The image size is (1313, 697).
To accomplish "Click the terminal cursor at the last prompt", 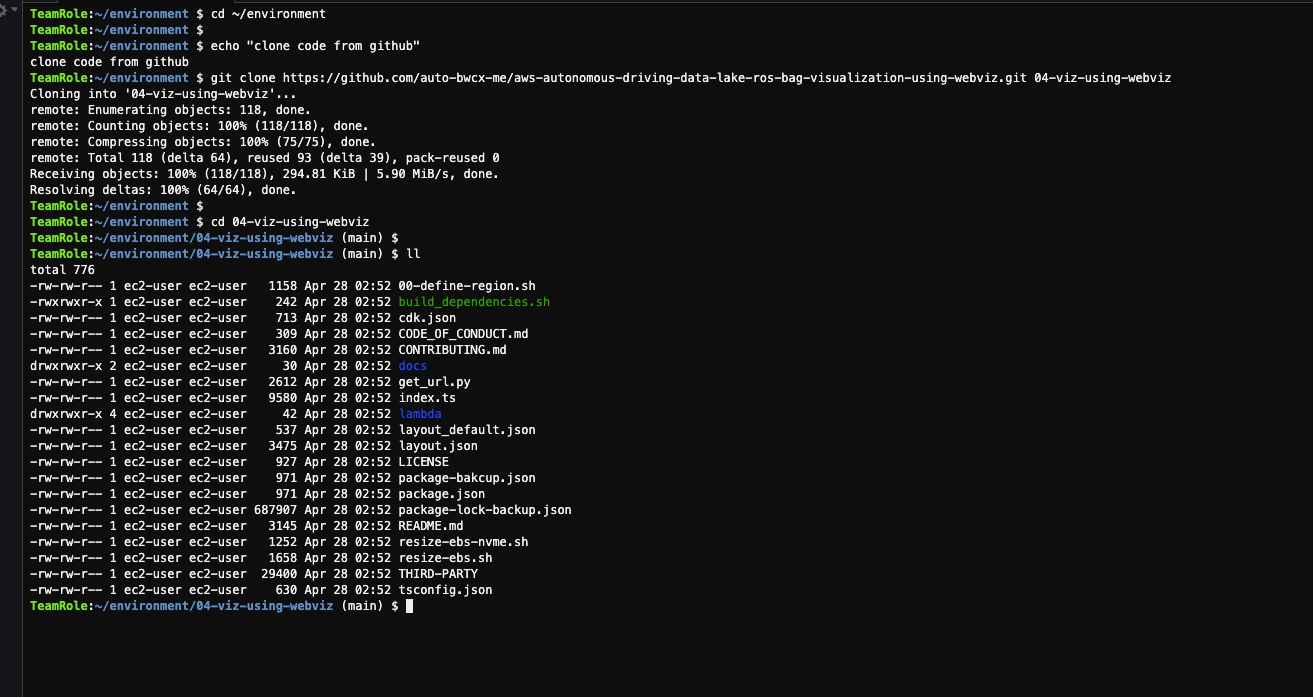I will [409, 606].
